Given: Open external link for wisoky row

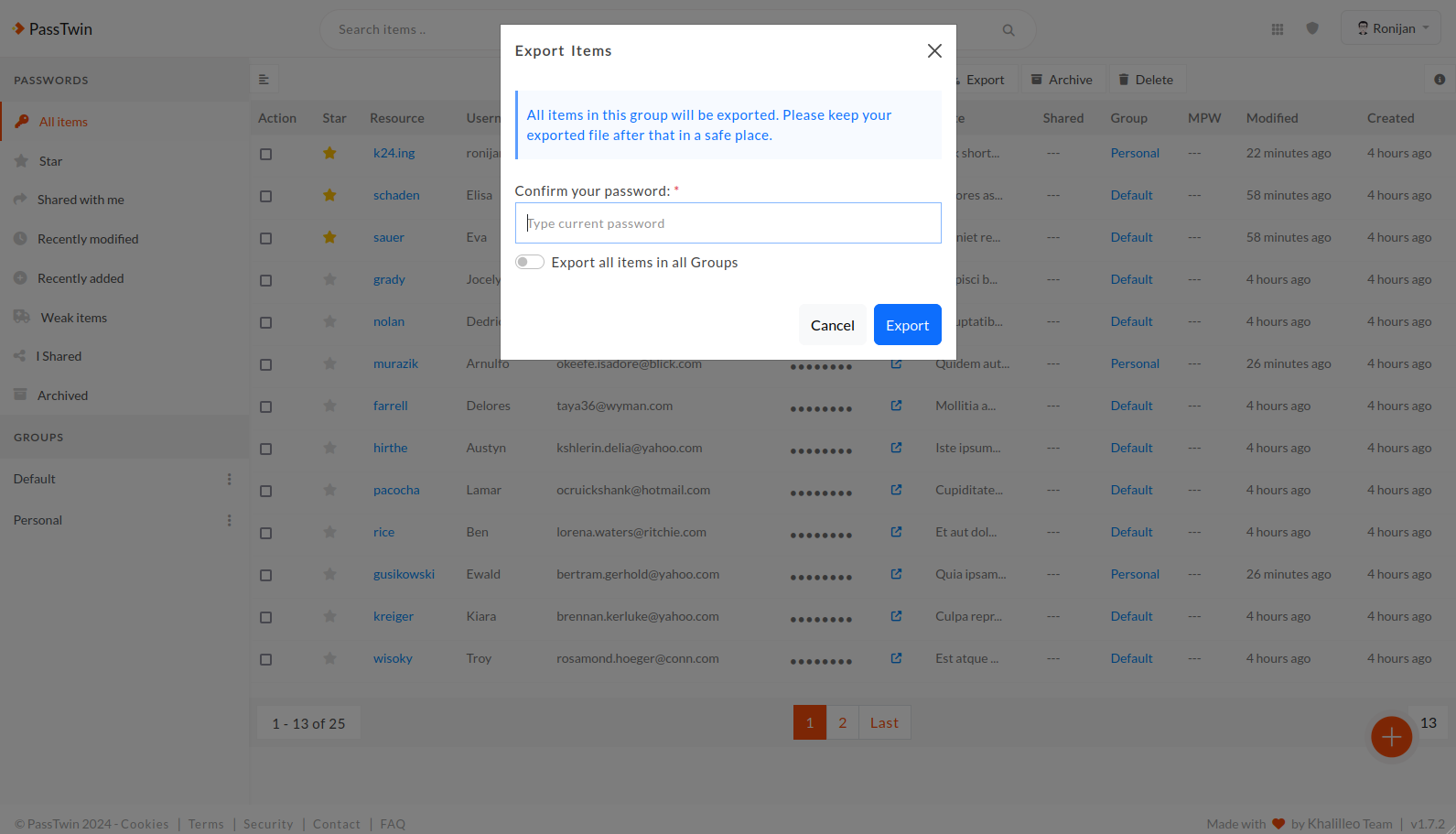Looking at the screenshot, I should 896,658.
